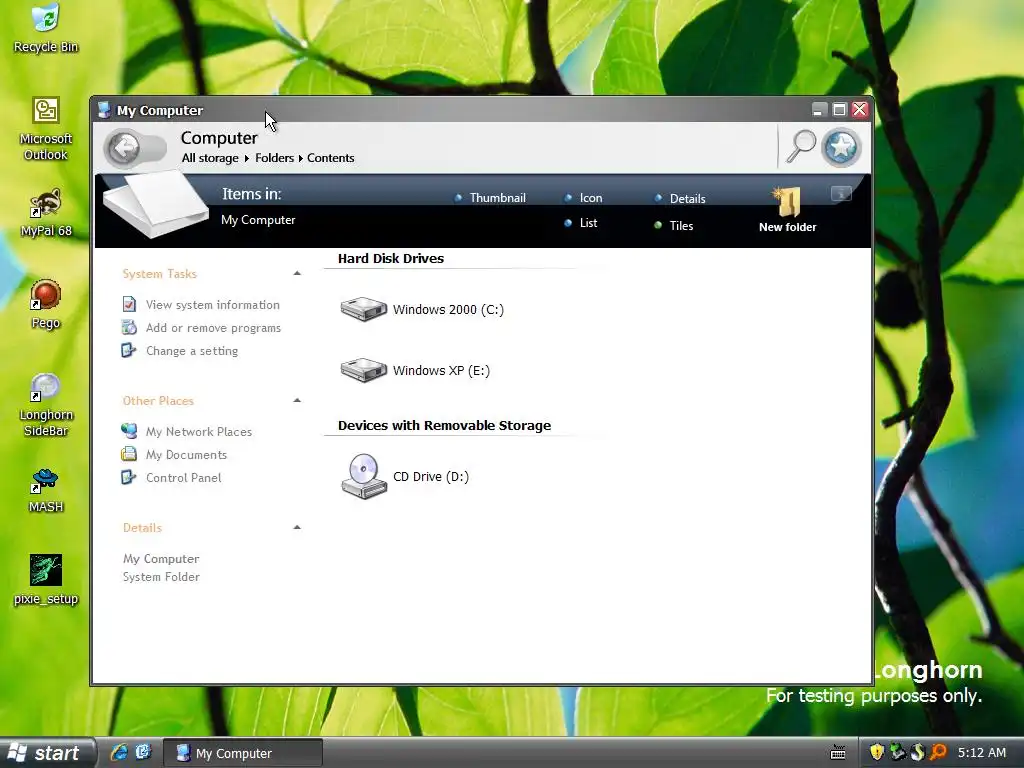The image size is (1024, 768).
Task: Select the MASH desktop shortcut
Action: pyautogui.click(x=46, y=490)
